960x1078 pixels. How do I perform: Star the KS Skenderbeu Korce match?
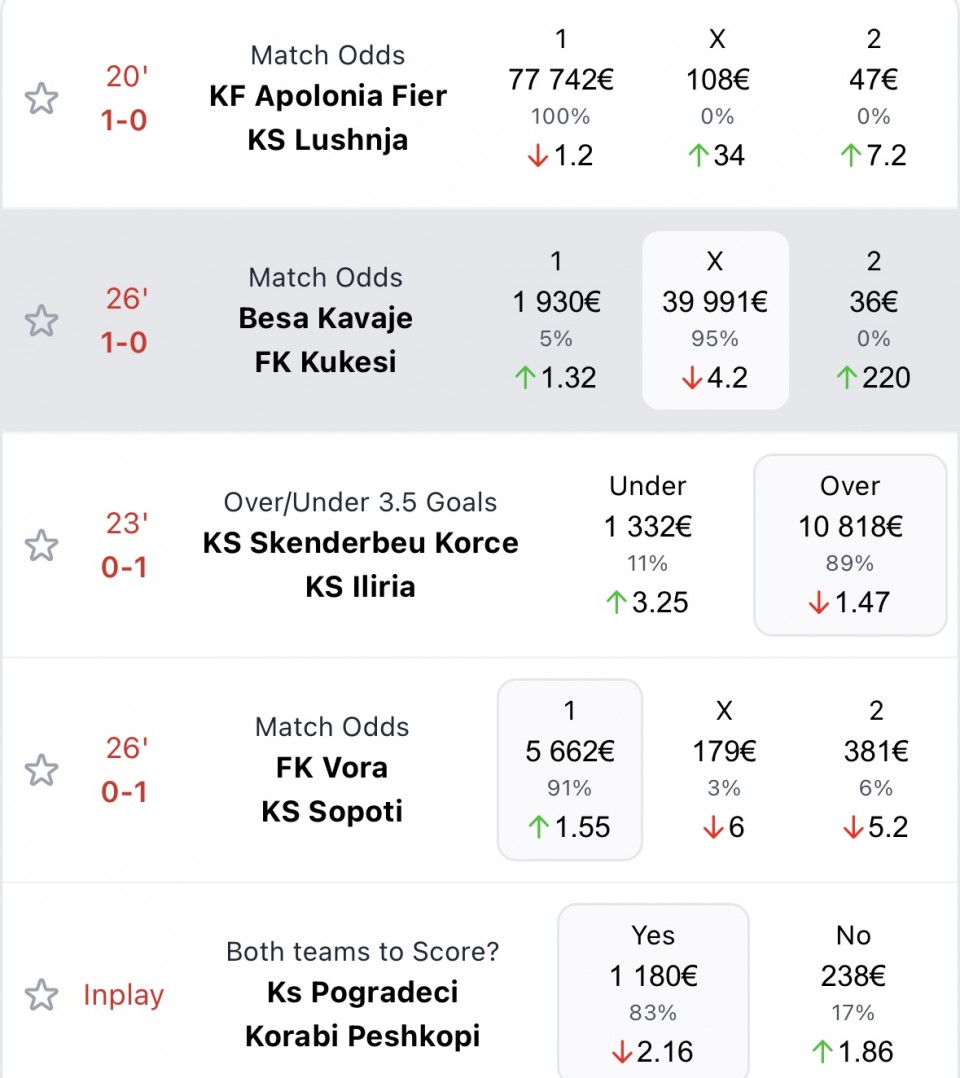[x=41, y=546]
